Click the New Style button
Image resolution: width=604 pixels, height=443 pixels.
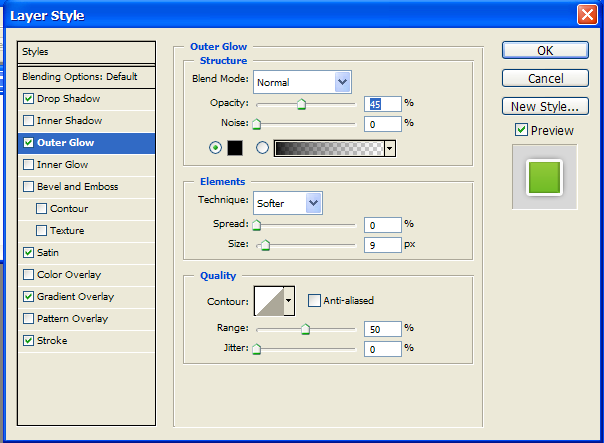coord(544,106)
